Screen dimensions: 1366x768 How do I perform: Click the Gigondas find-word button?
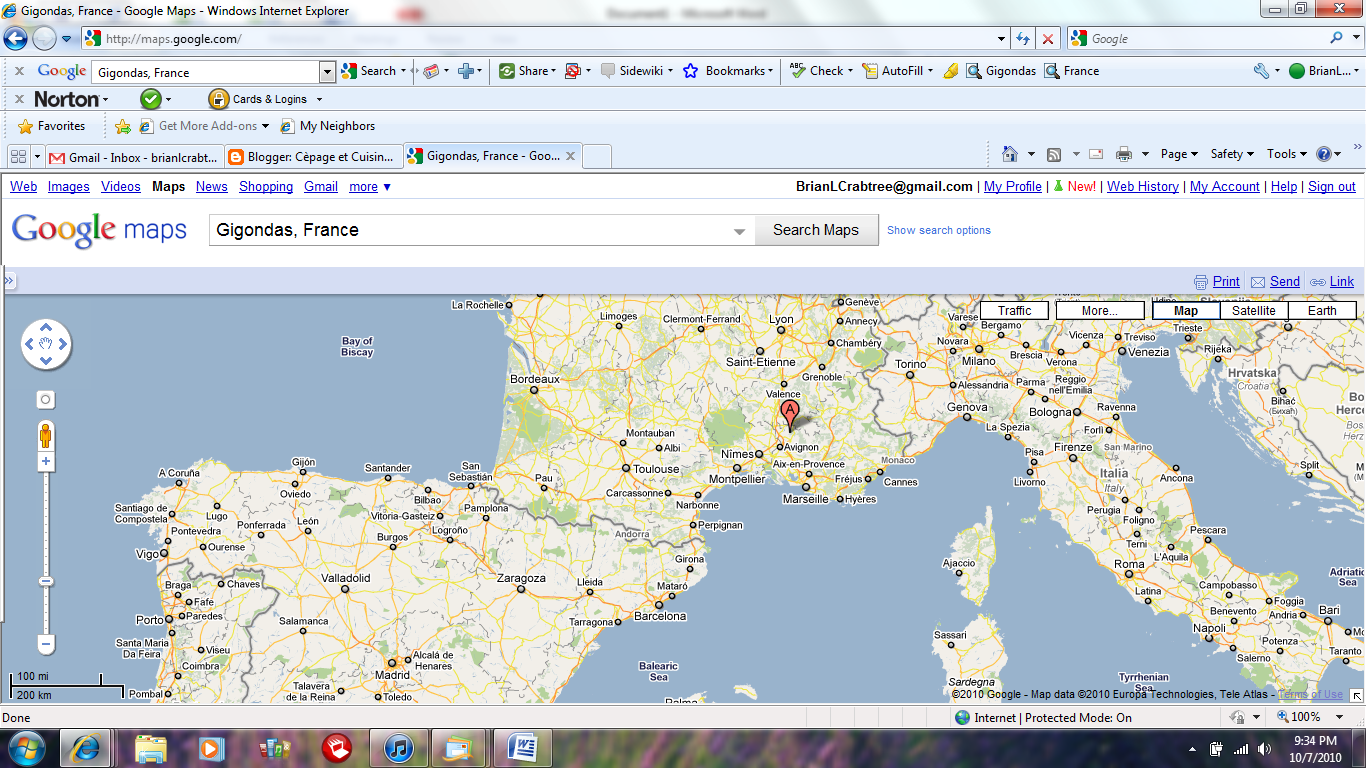click(x=1001, y=71)
